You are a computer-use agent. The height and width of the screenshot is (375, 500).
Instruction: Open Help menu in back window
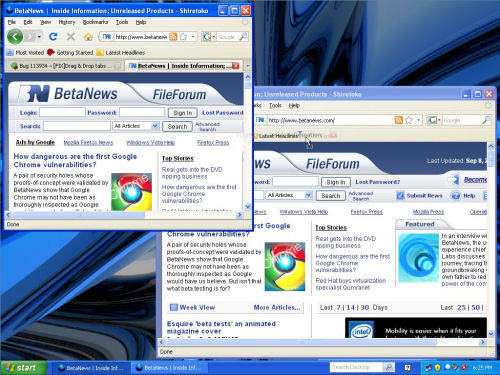pos(294,105)
